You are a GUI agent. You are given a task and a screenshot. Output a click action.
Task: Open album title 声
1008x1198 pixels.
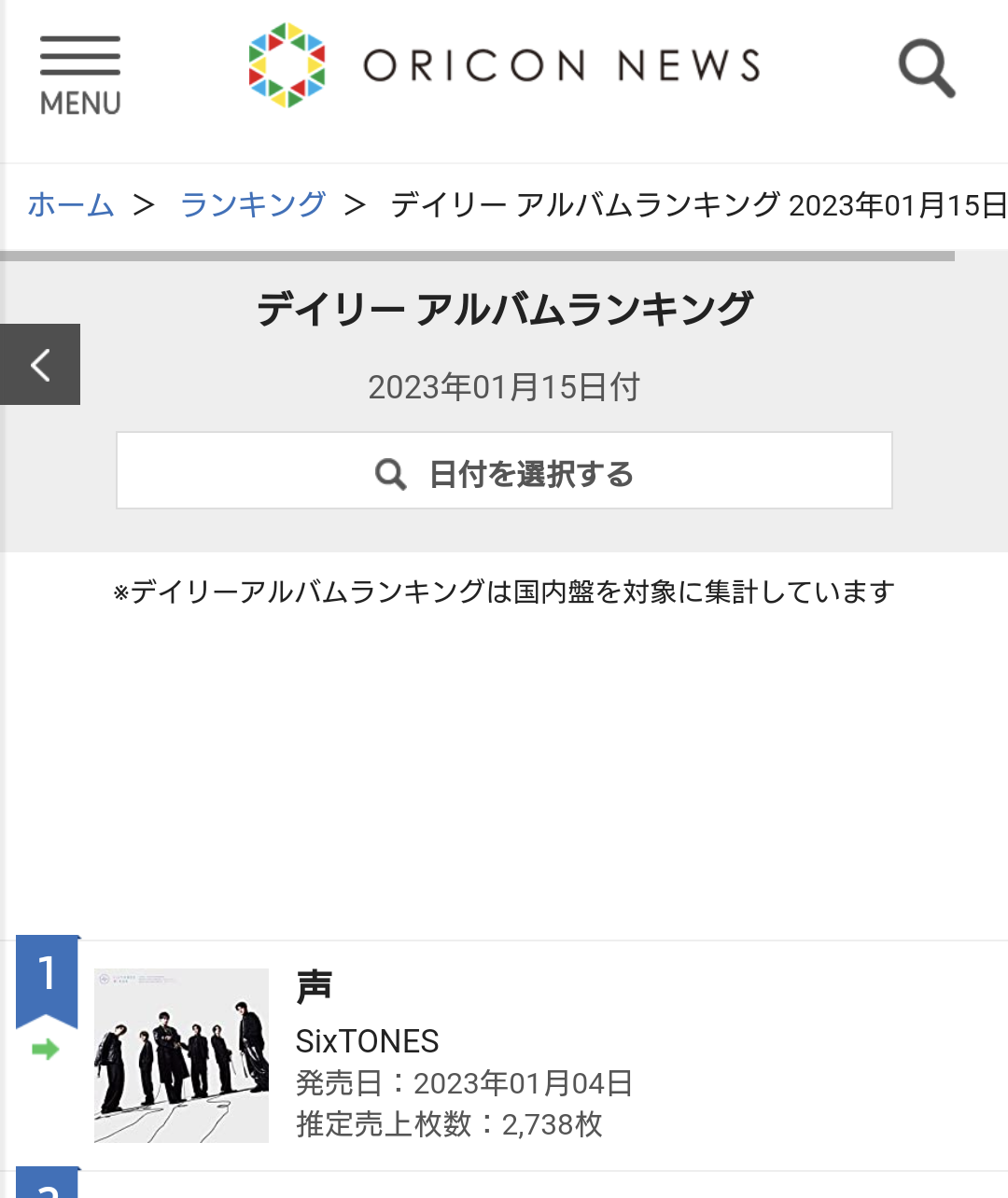(x=315, y=986)
